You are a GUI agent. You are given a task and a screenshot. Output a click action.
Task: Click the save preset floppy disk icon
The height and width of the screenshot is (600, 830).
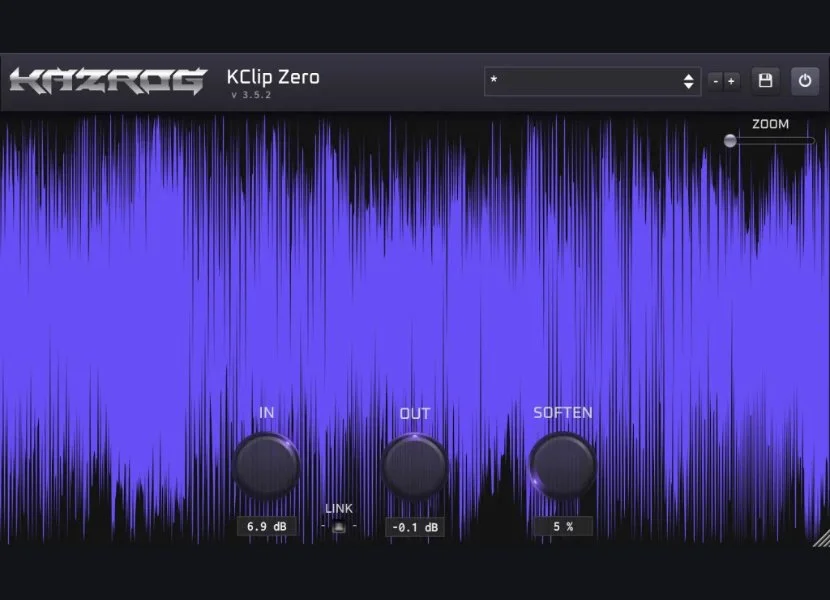[766, 81]
